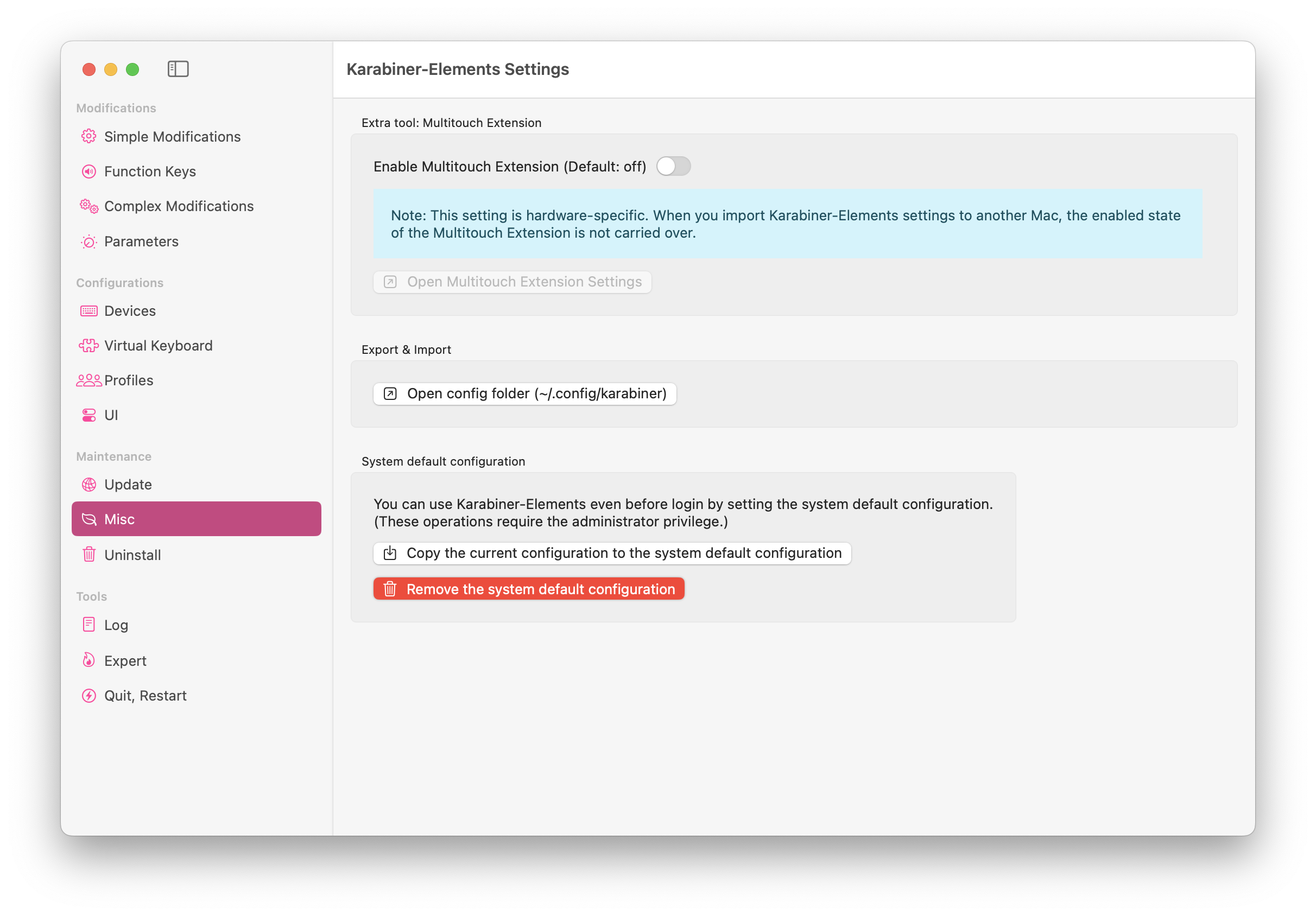Click the Devices keyboard icon

click(89, 311)
